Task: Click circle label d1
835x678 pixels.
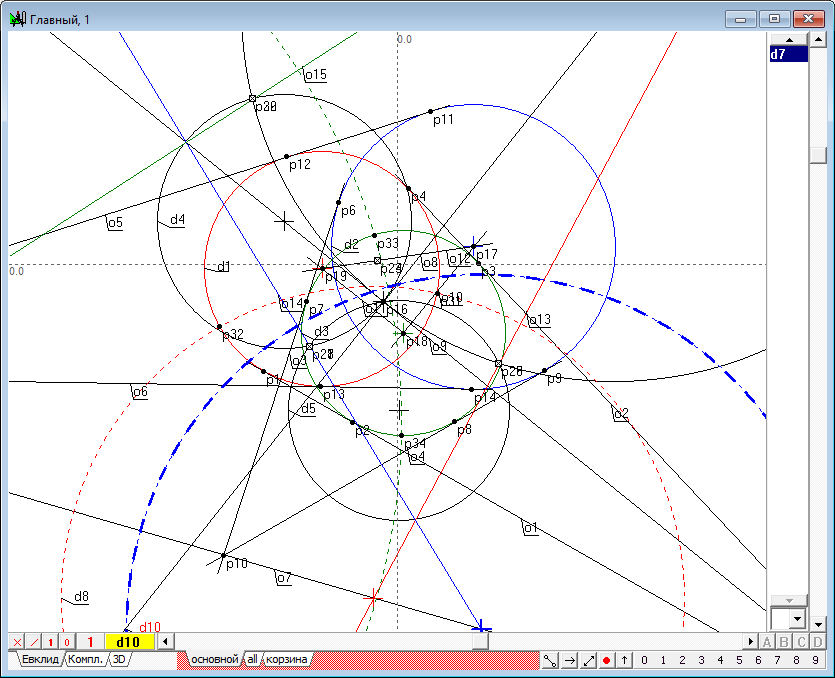Action: click(224, 266)
